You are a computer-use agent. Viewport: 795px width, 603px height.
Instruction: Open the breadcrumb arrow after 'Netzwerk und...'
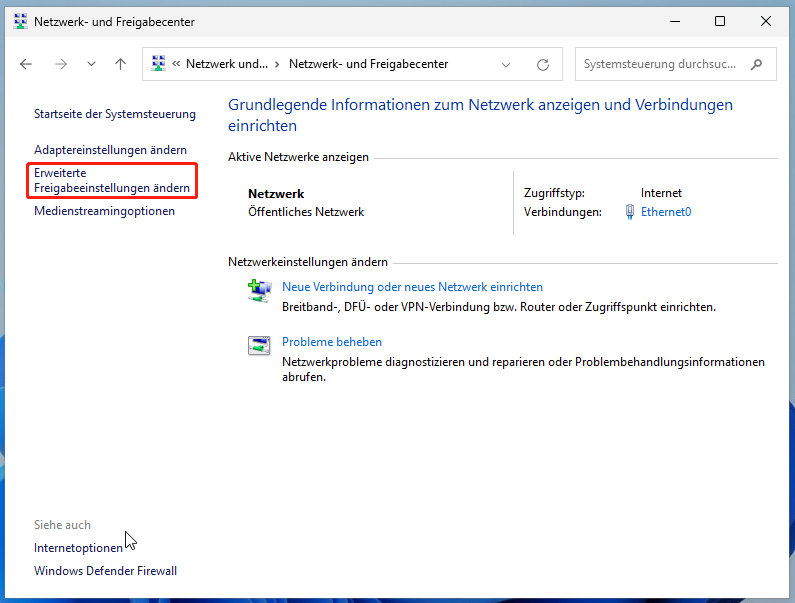[x=277, y=64]
